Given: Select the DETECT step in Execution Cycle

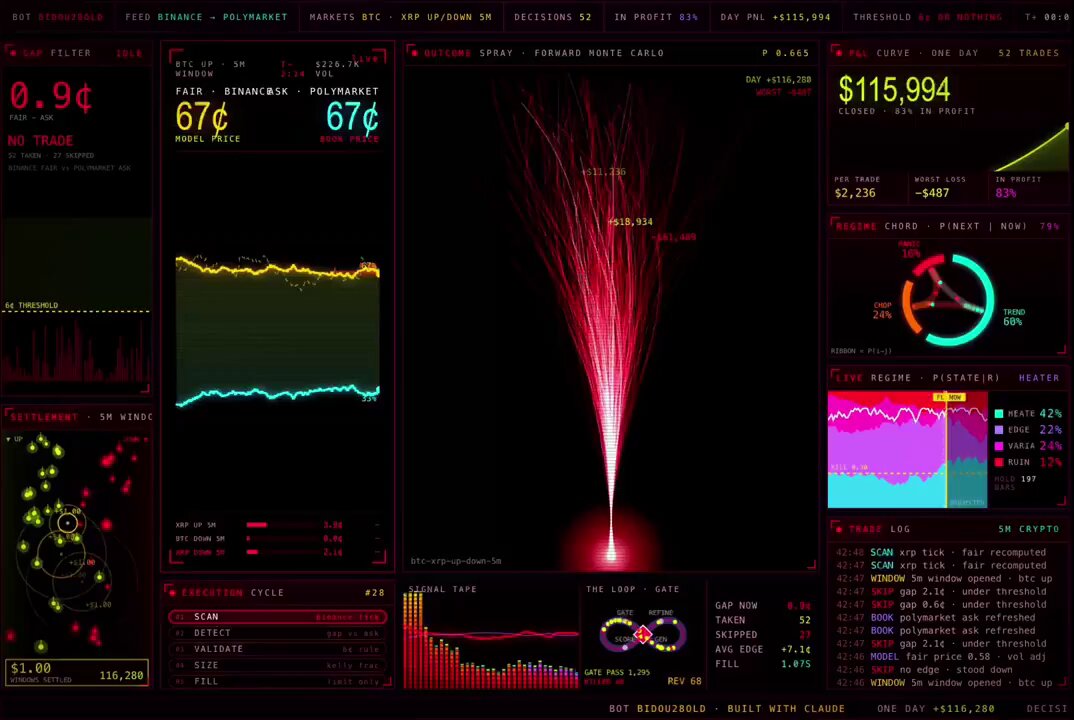Looking at the screenshot, I should tap(277, 633).
